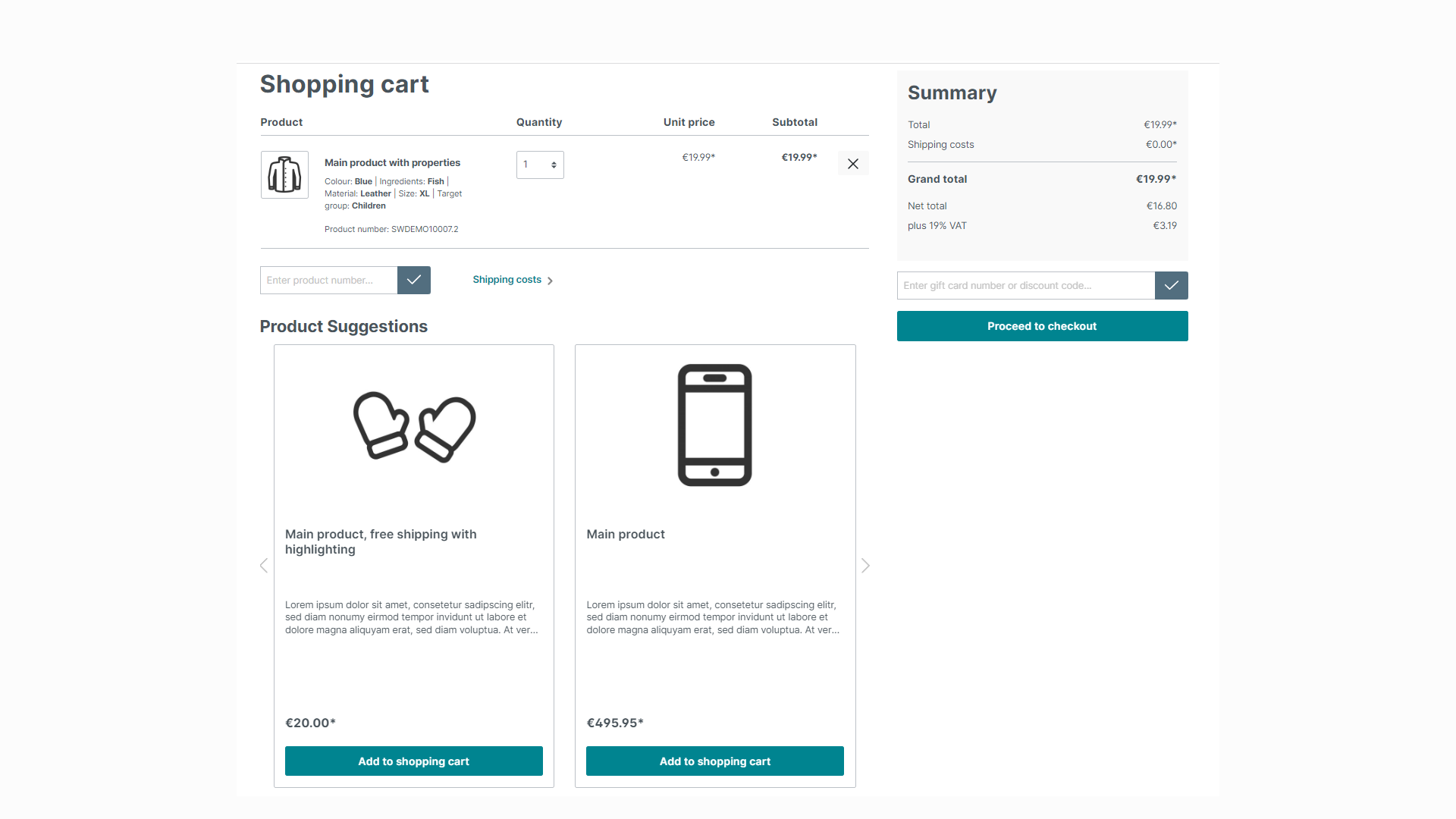Apply discount code with checkmark button
This screenshot has width=1456, height=819.
(1171, 286)
